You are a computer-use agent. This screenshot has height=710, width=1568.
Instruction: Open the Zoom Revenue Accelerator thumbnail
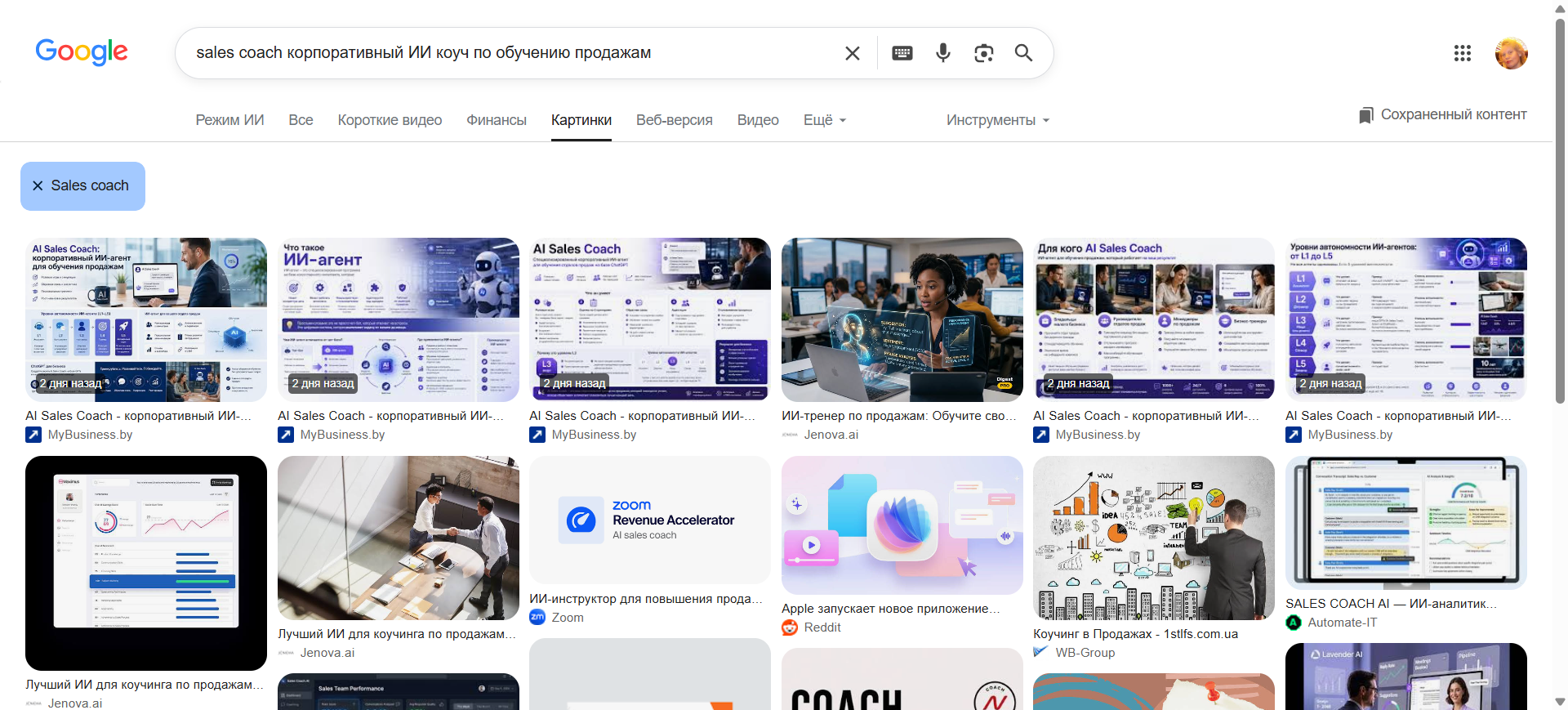click(x=650, y=520)
